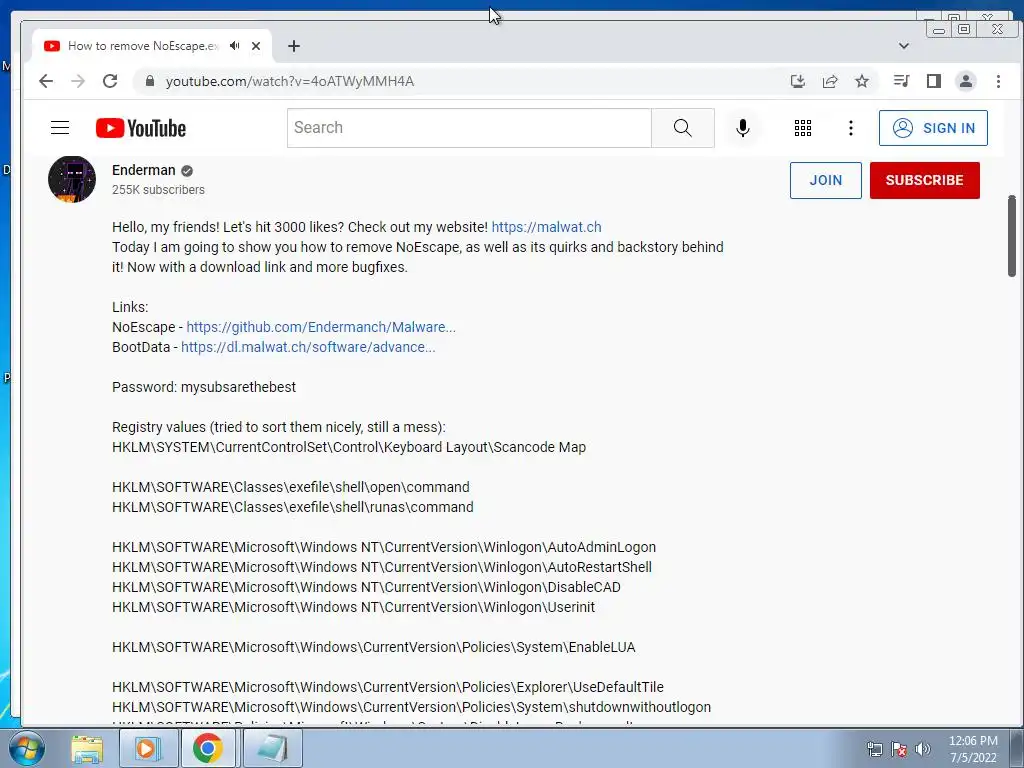The image size is (1024, 768).
Task: Click the exefile\shell\open\command line
Action: click(x=291, y=487)
